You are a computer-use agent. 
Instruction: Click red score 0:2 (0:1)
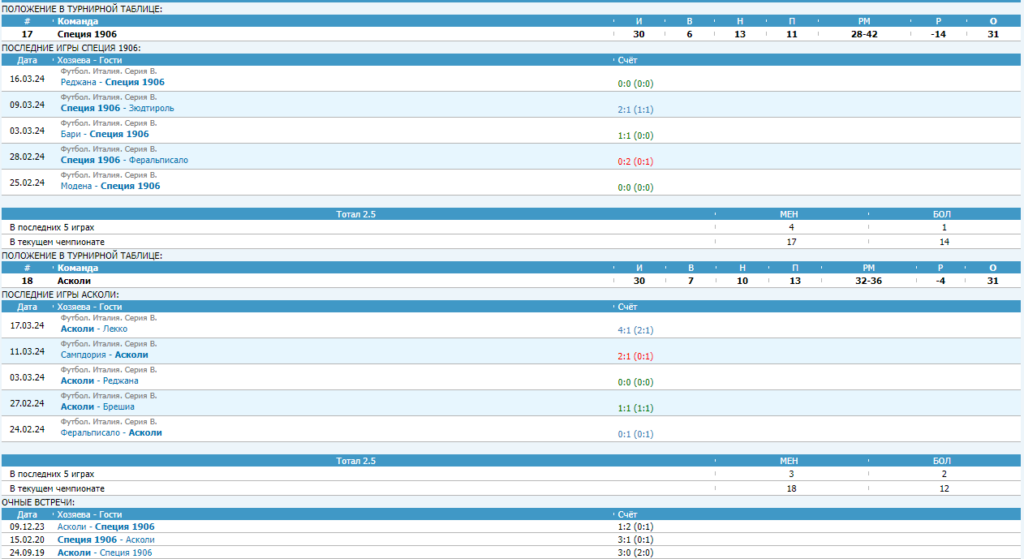tap(635, 161)
